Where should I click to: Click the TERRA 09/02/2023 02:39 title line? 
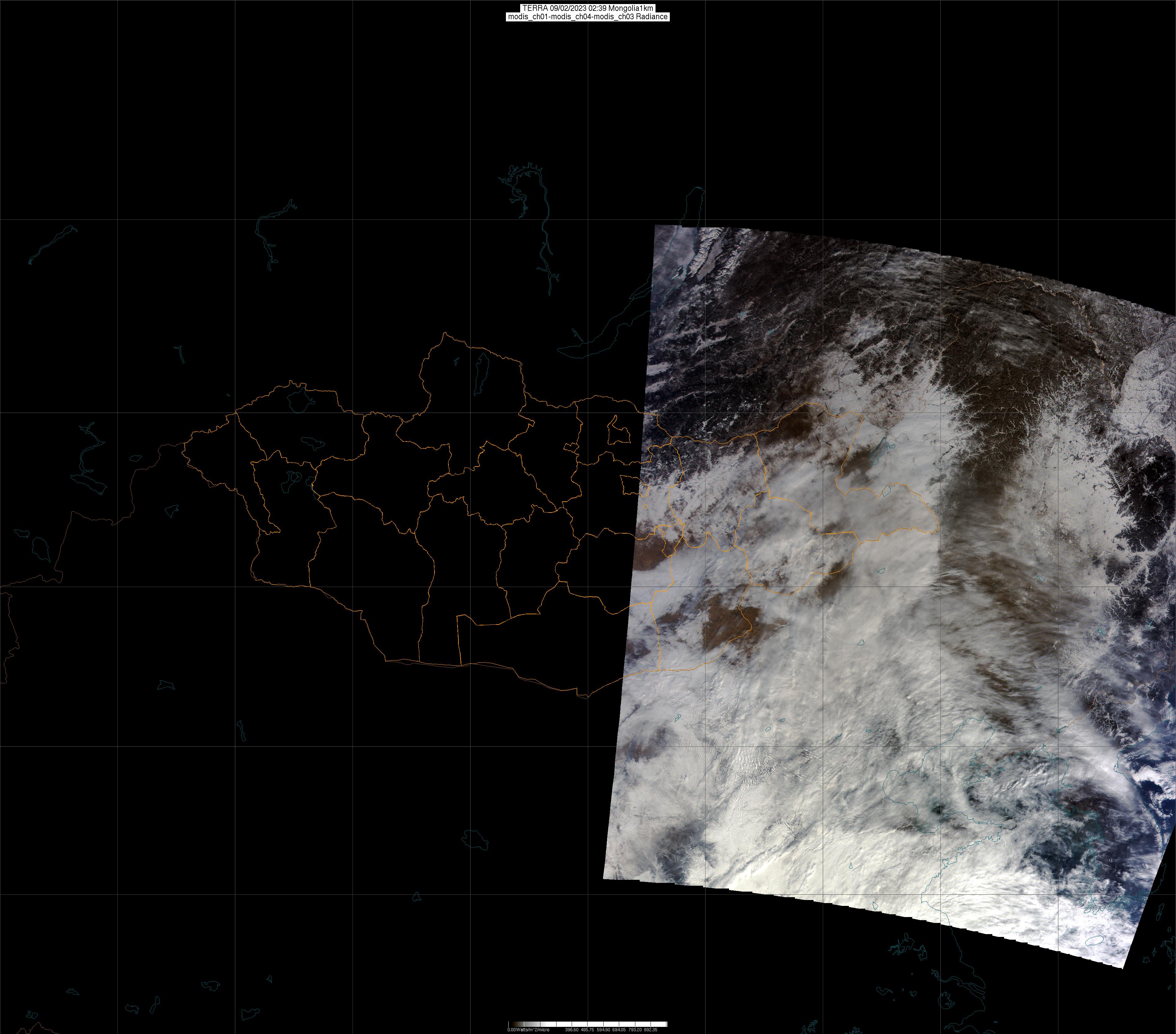point(588,8)
